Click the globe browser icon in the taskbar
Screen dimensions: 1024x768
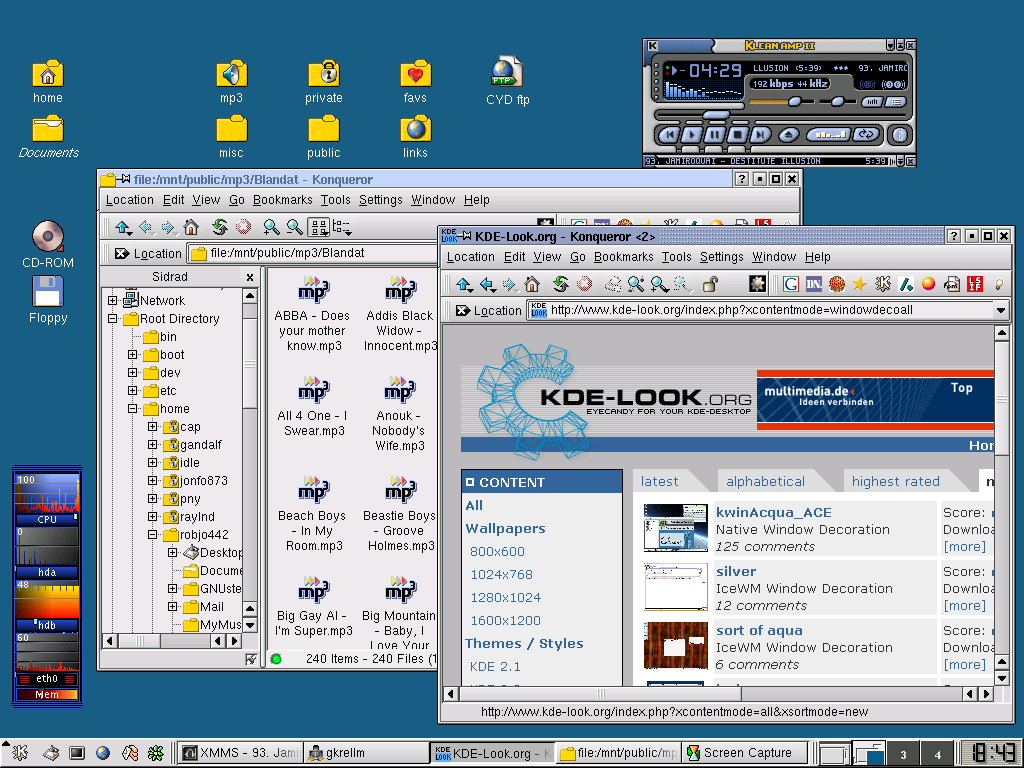click(x=103, y=753)
